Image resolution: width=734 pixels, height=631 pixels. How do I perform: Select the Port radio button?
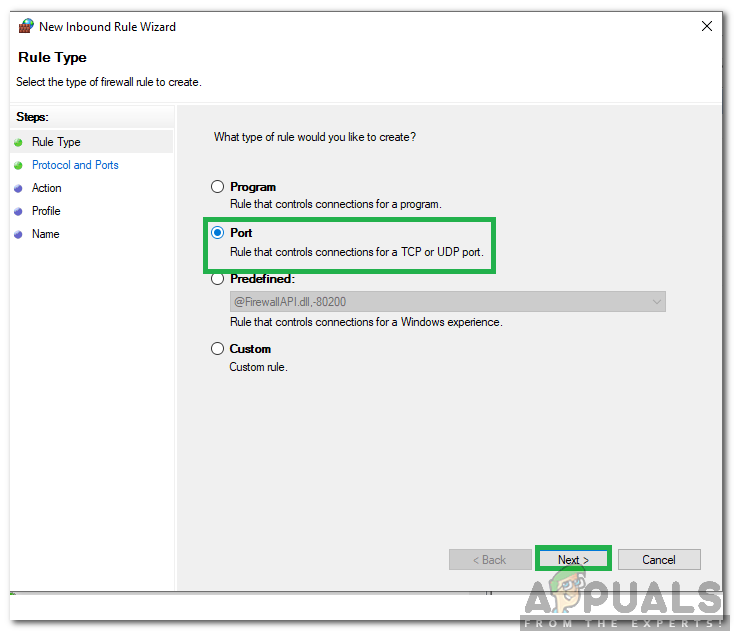coord(217,233)
